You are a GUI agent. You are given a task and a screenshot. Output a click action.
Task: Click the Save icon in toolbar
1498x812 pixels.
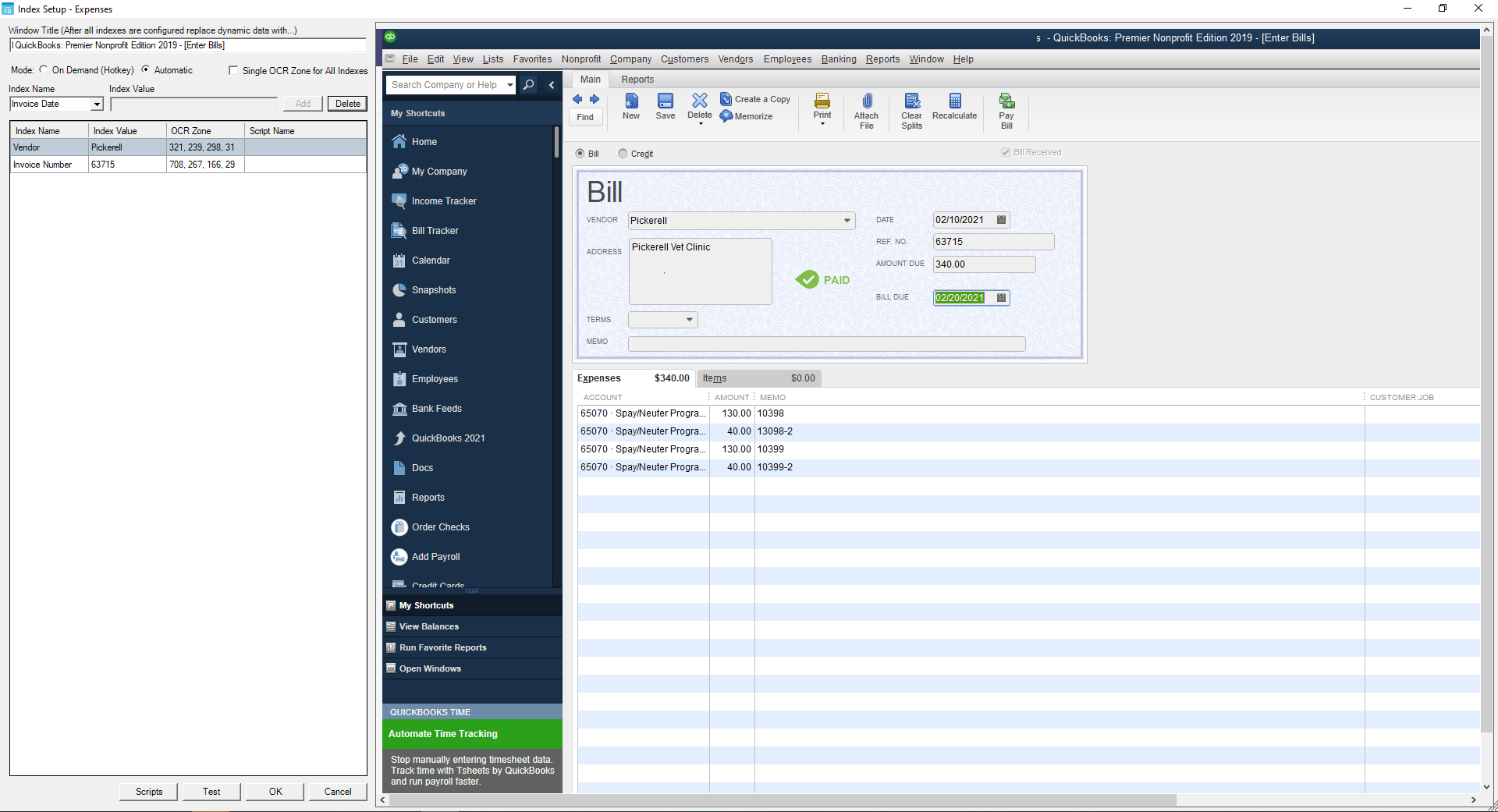(666, 101)
